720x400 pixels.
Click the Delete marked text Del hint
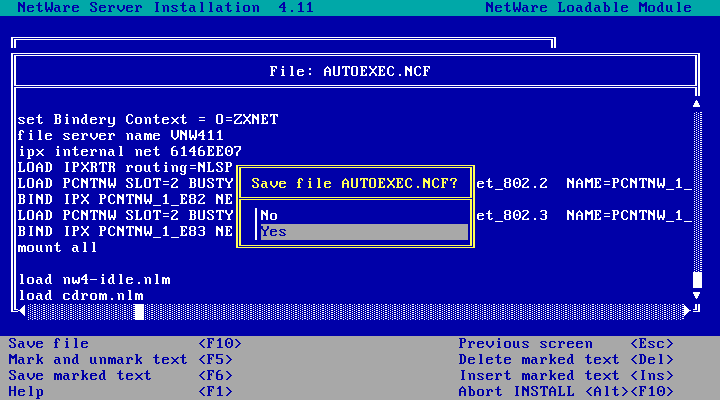(x=566, y=360)
